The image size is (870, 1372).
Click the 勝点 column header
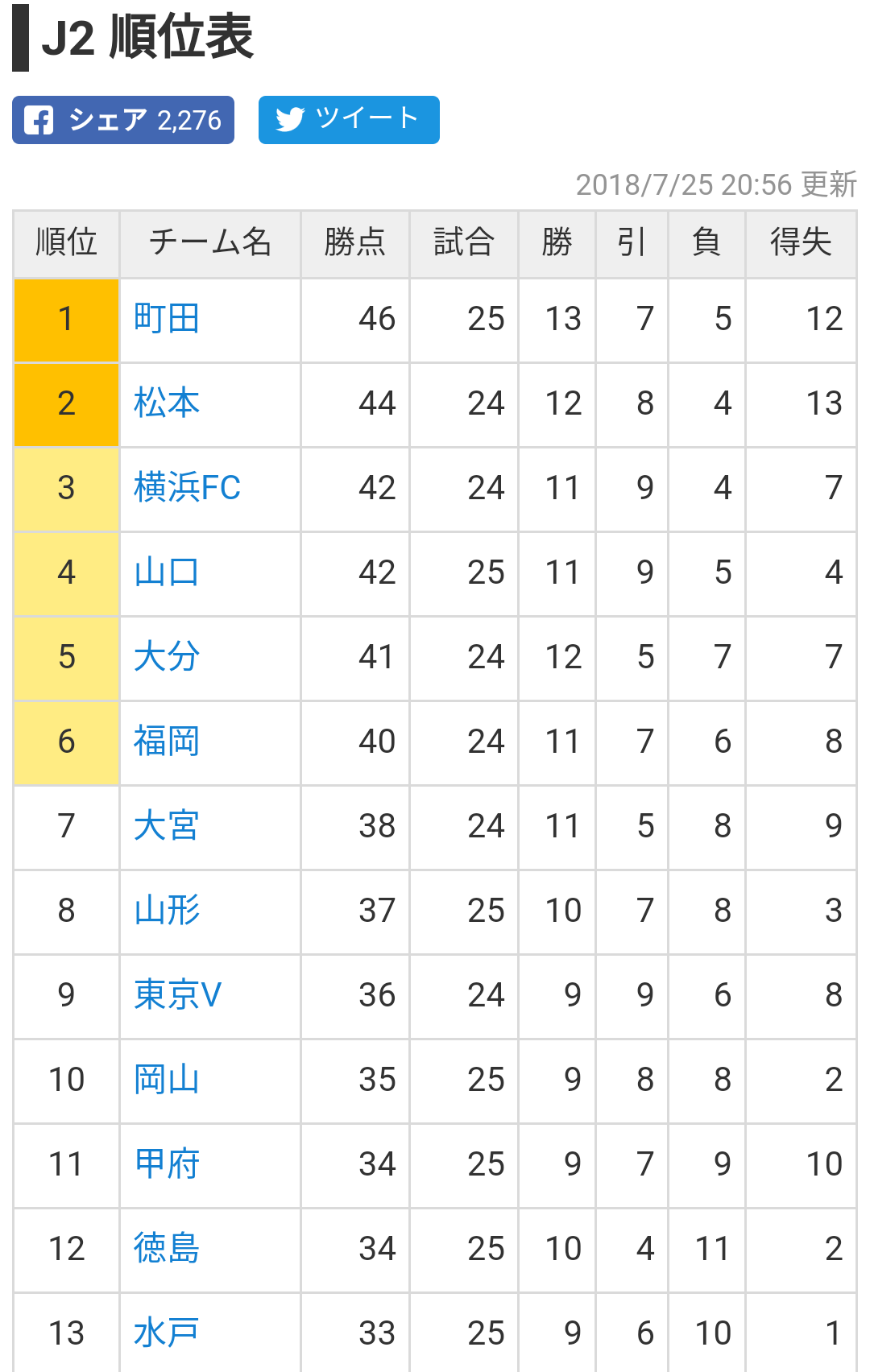355,242
